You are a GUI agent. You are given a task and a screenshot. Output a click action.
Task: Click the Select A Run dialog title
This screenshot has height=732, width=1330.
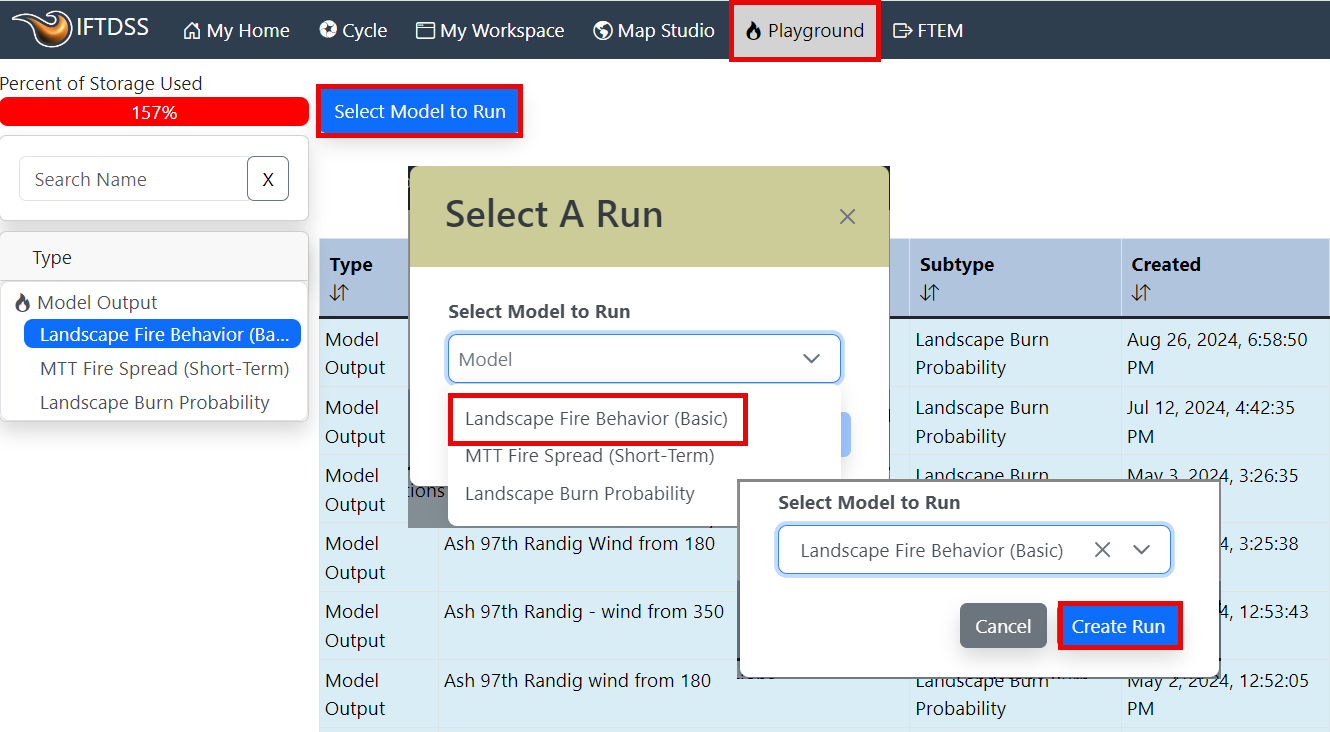[554, 214]
